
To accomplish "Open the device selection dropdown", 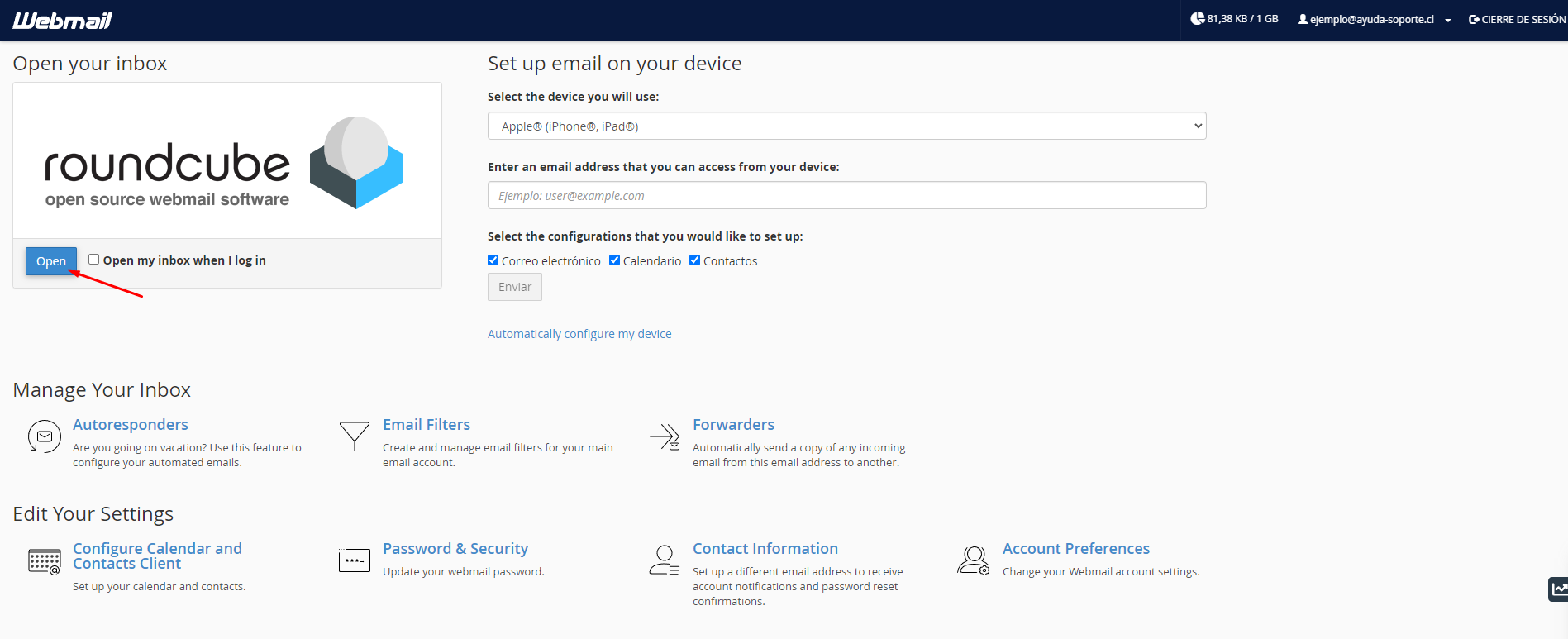I will pyautogui.click(x=846, y=126).
